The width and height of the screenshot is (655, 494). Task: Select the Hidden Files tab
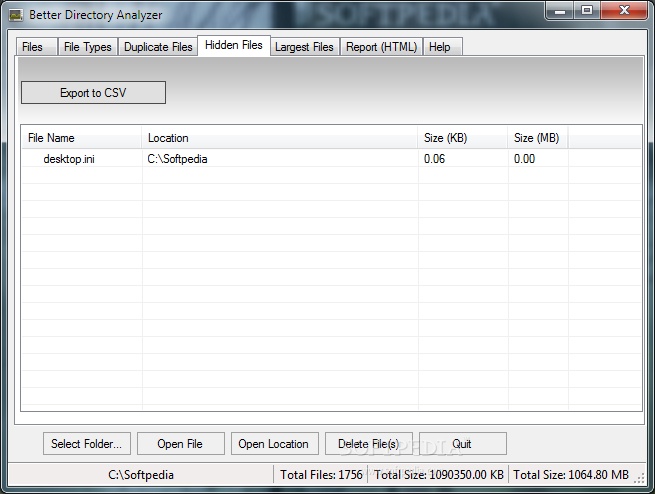pyautogui.click(x=234, y=45)
